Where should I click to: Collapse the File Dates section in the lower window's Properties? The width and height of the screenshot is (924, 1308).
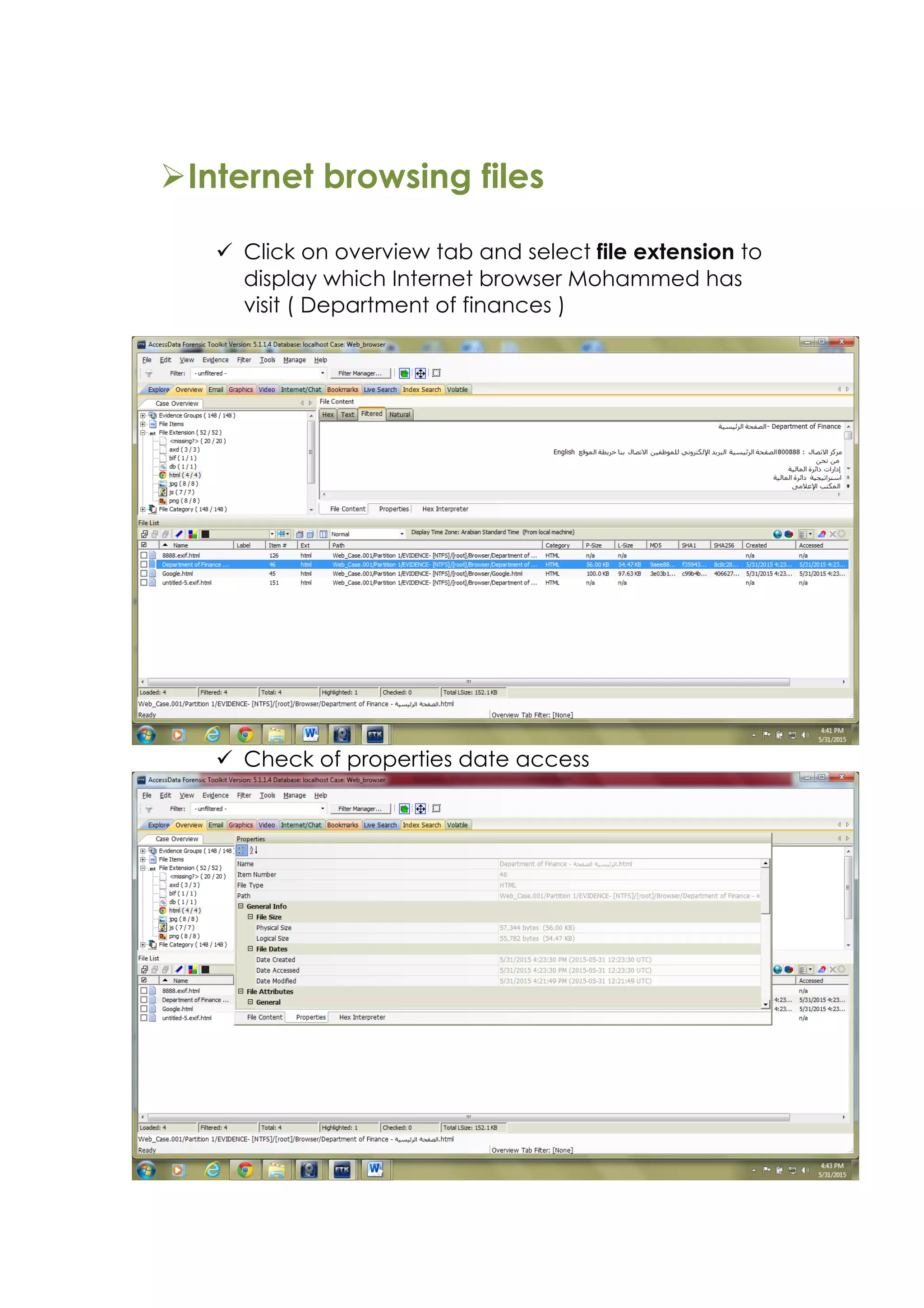tap(250, 949)
